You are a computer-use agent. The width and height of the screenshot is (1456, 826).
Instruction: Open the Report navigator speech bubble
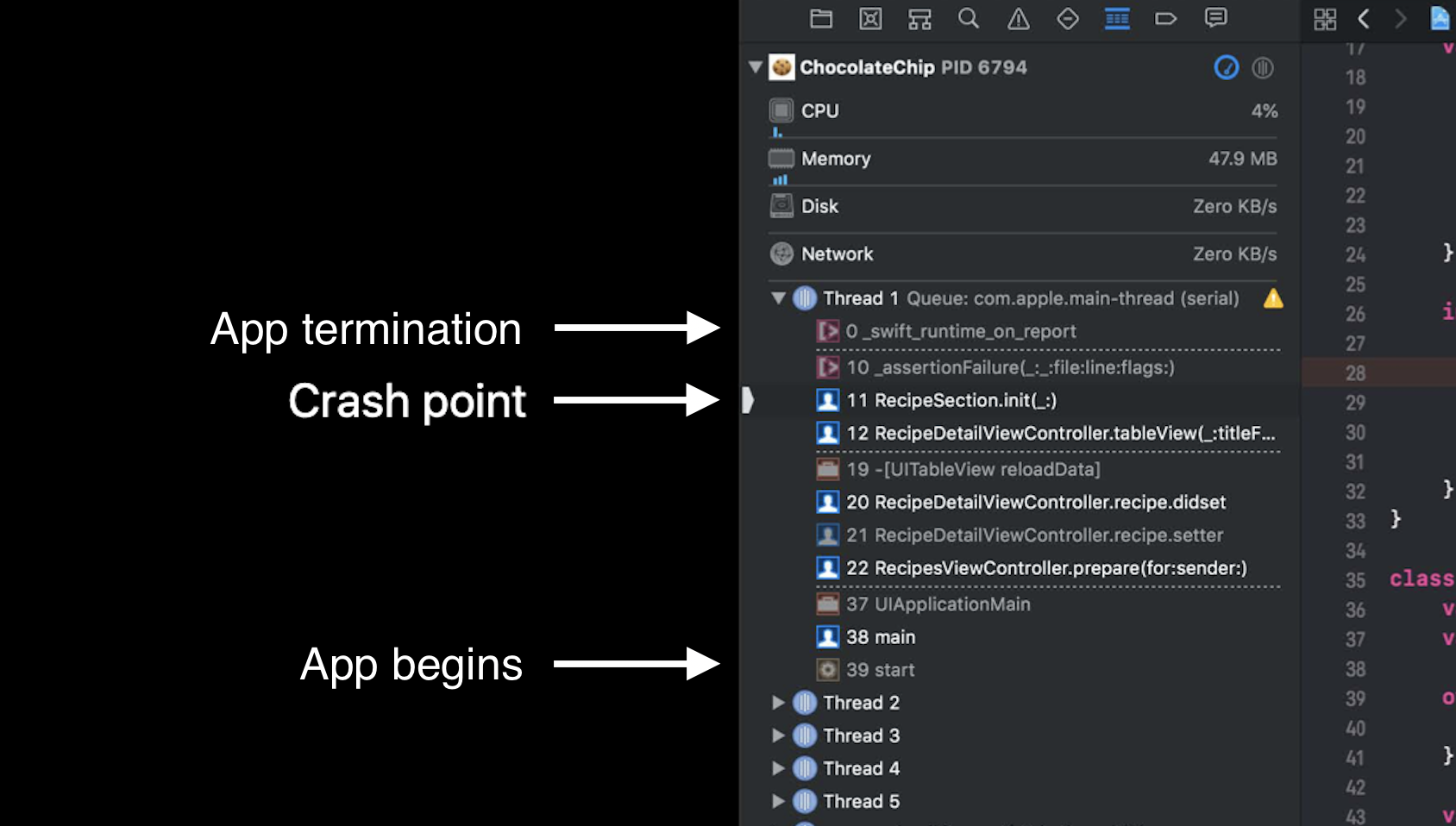point(1215,18)
